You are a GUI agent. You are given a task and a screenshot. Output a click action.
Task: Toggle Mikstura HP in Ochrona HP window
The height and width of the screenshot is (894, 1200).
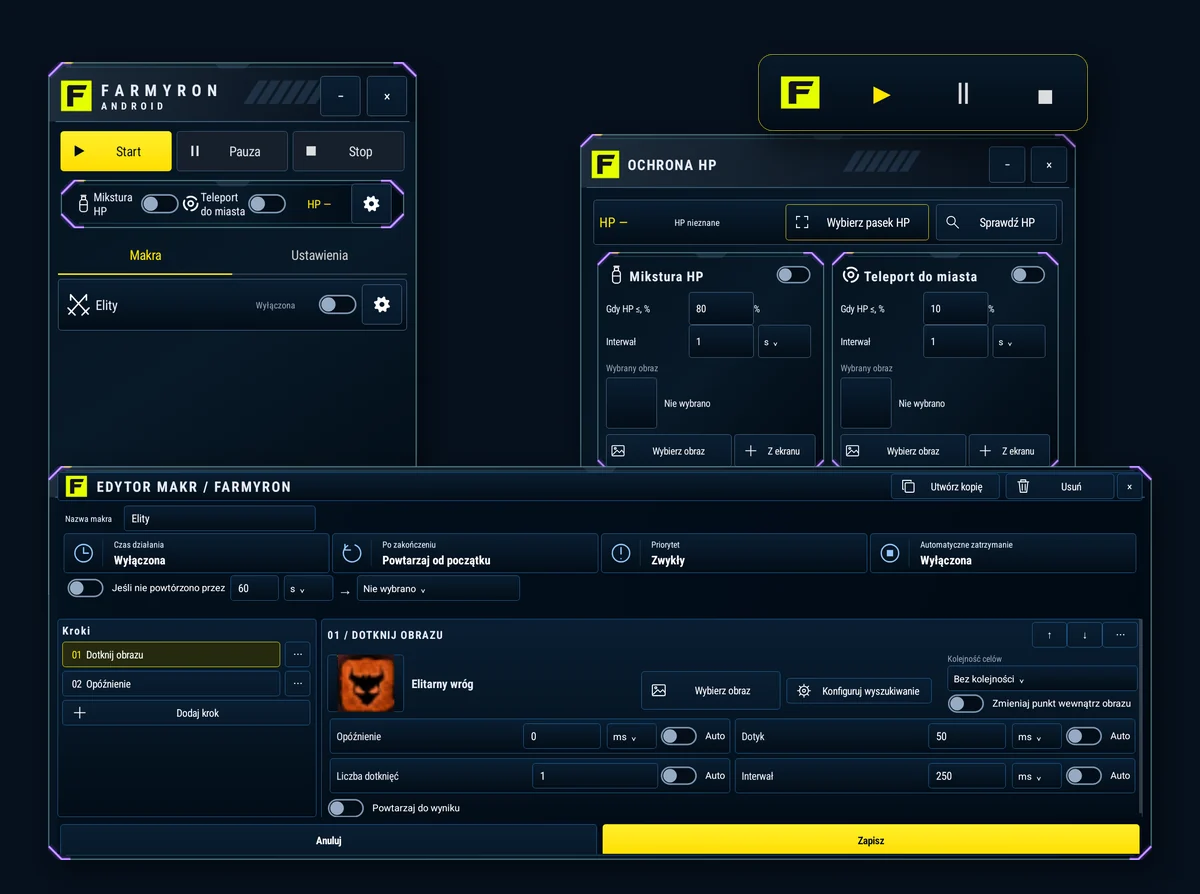(x=794, y=275)
